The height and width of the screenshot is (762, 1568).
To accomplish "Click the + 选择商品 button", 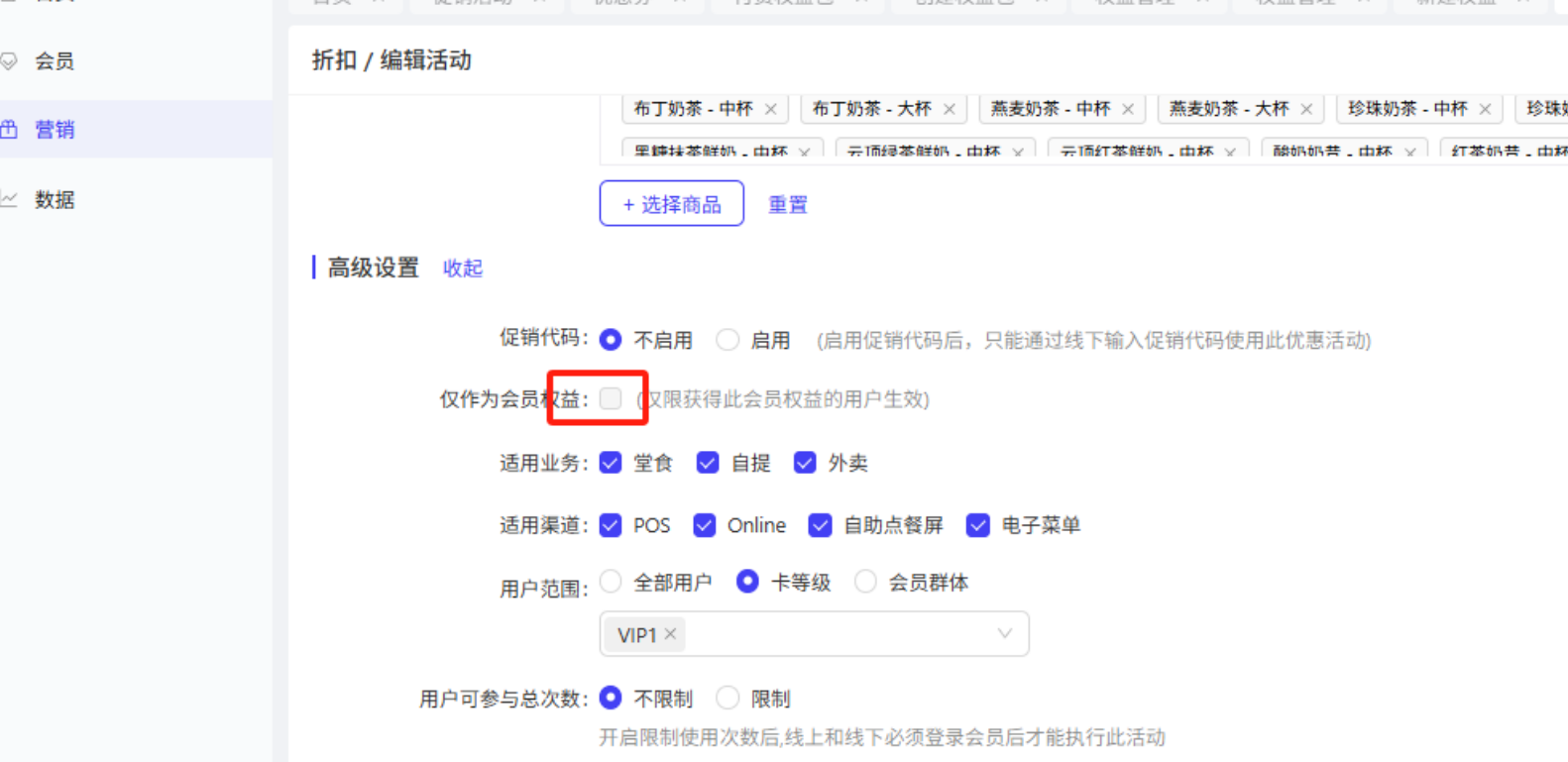I will point(671,204).
